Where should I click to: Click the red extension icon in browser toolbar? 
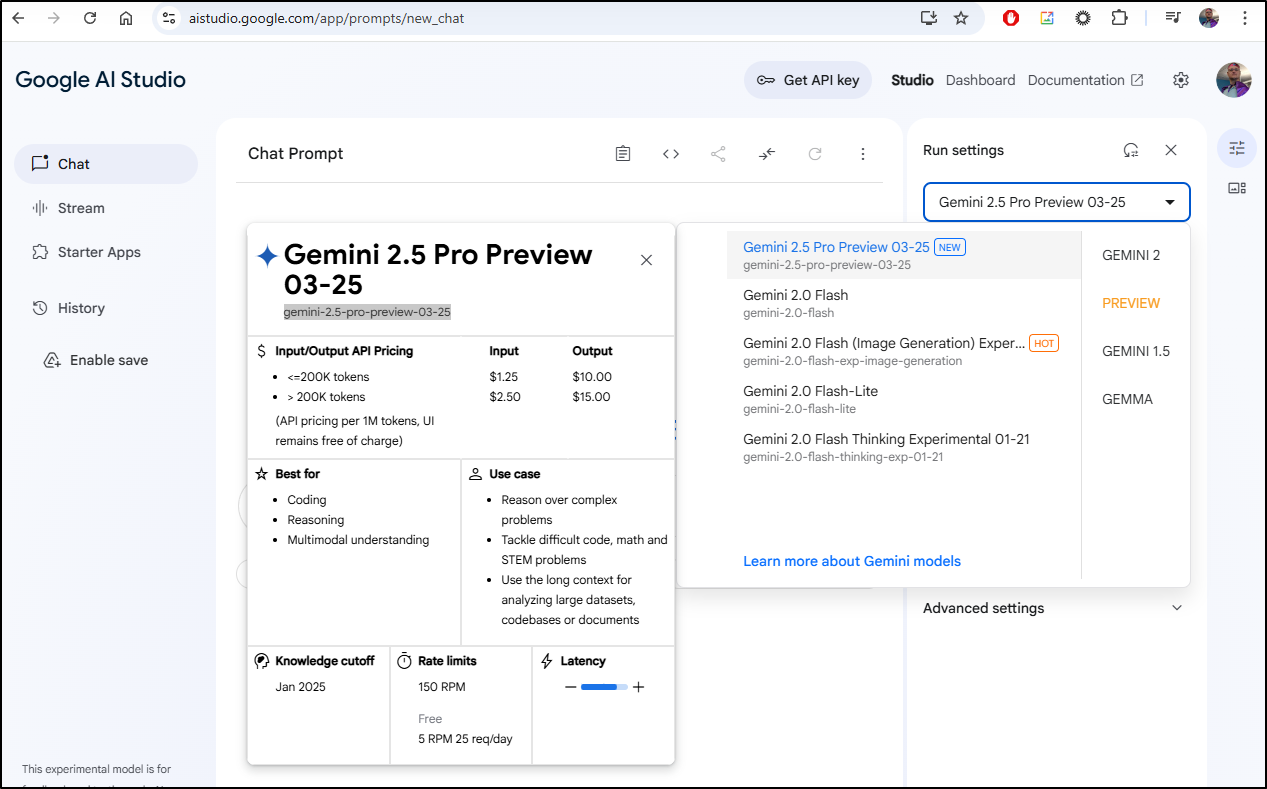[x=1011, y=18]
